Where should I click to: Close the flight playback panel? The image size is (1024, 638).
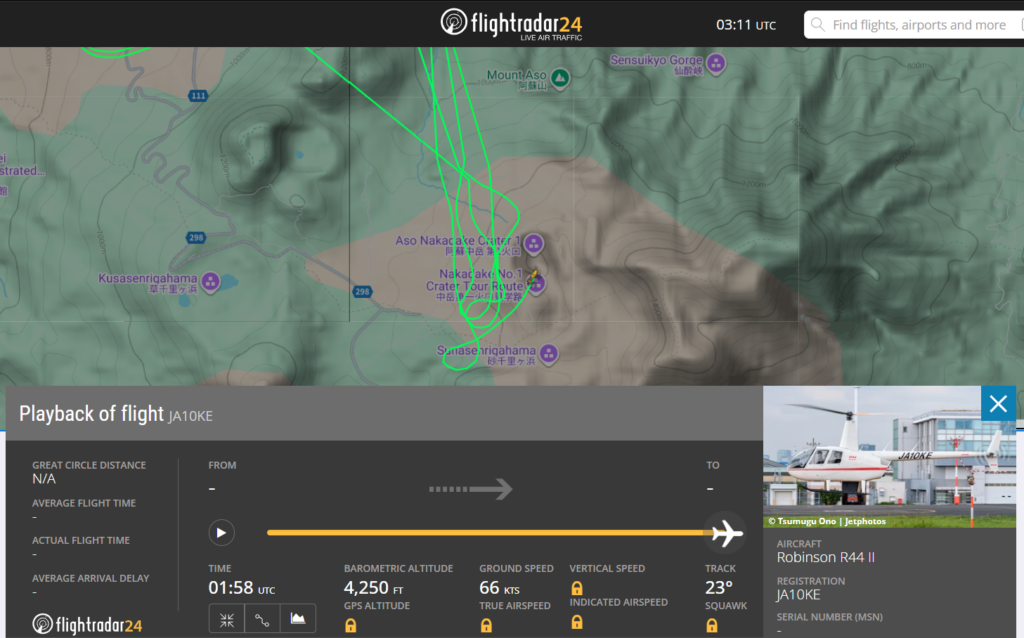[998, 404]
